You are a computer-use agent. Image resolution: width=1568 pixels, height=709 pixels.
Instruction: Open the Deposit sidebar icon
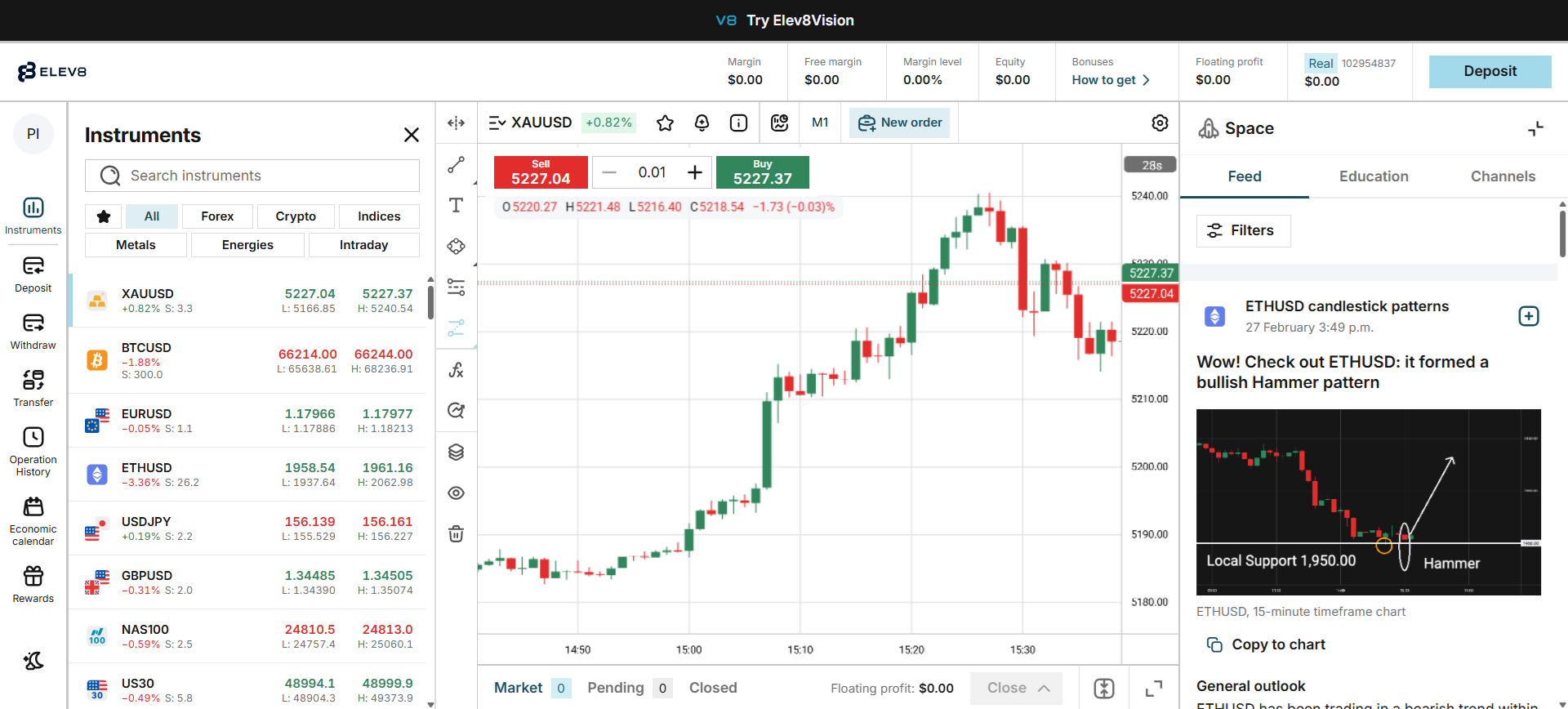click(33, 274)
